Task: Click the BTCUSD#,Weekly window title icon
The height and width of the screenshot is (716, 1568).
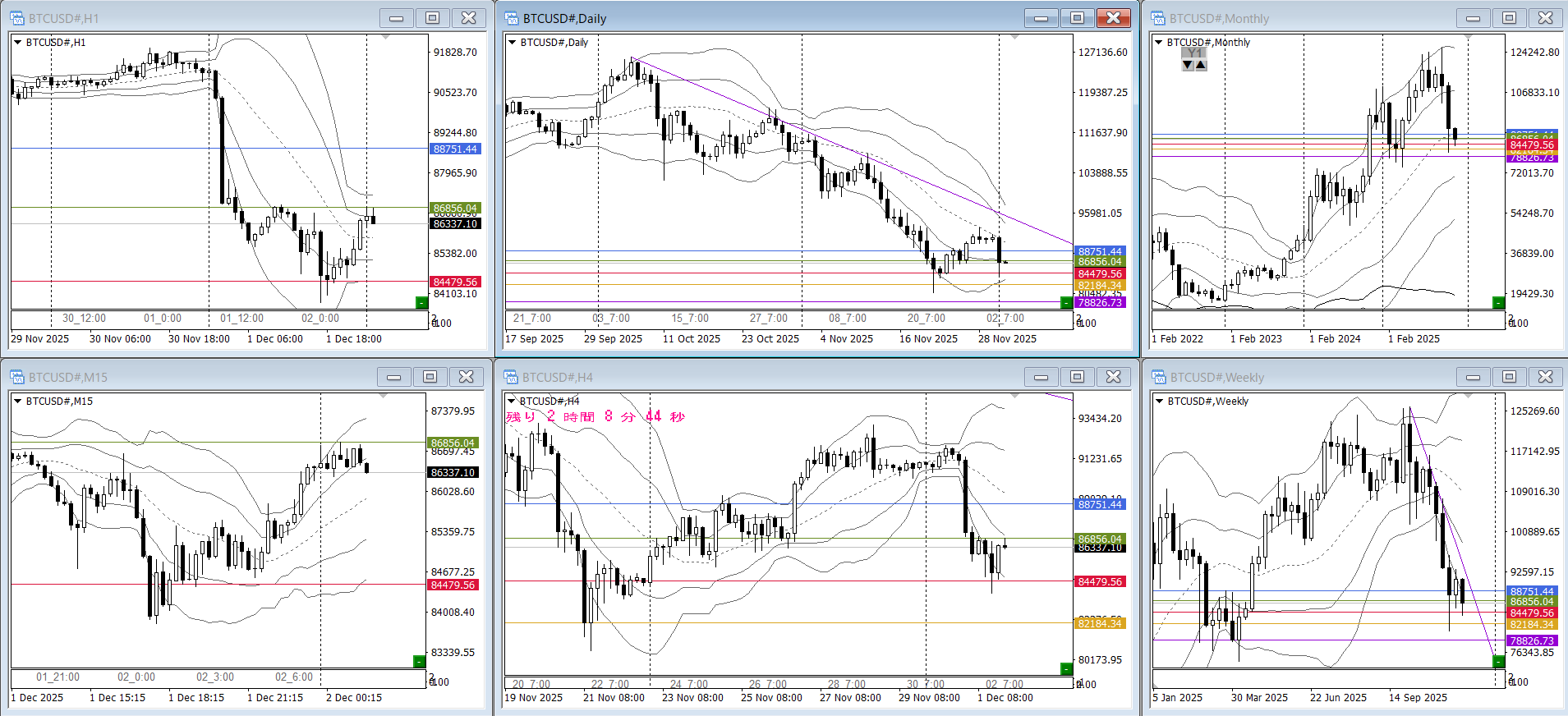Action: (x=1159, y=377)
